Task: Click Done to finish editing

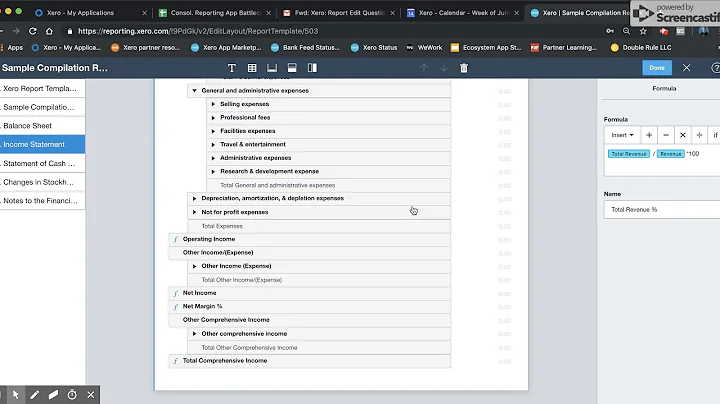Action: click(x=657, y=67)
